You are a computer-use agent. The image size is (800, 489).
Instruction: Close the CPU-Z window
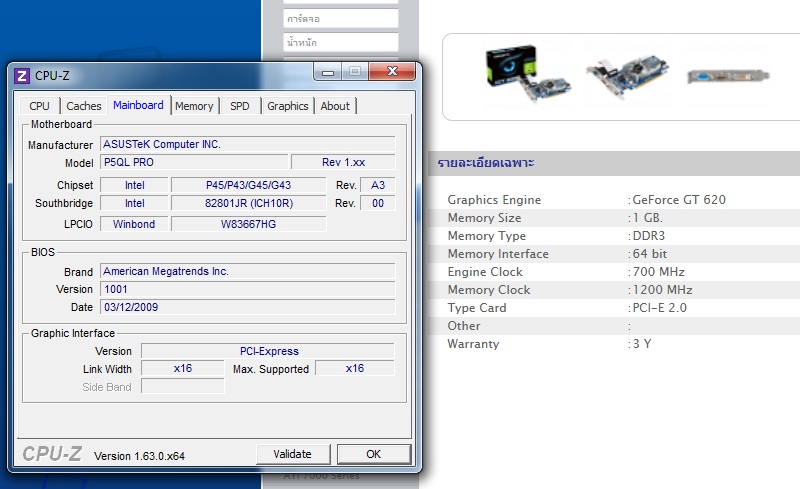390,72
